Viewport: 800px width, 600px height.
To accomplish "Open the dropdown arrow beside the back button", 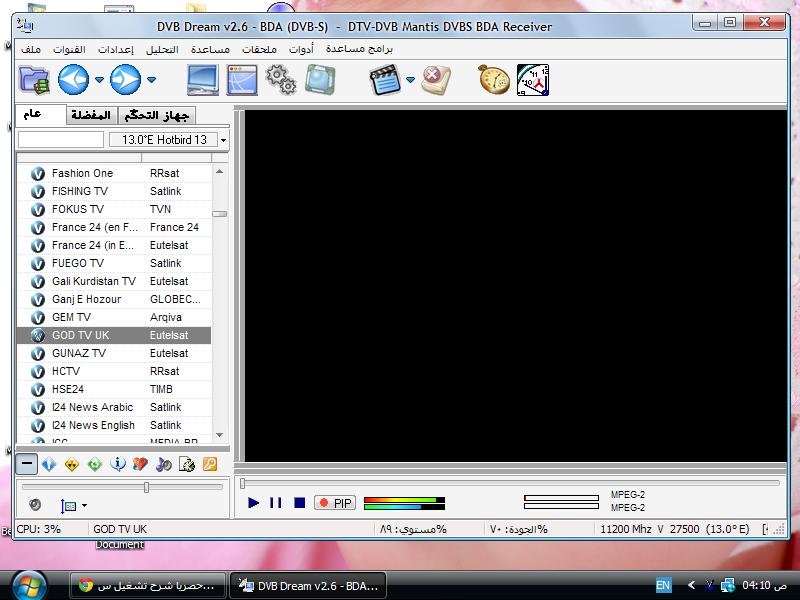I will coord(99,80).
